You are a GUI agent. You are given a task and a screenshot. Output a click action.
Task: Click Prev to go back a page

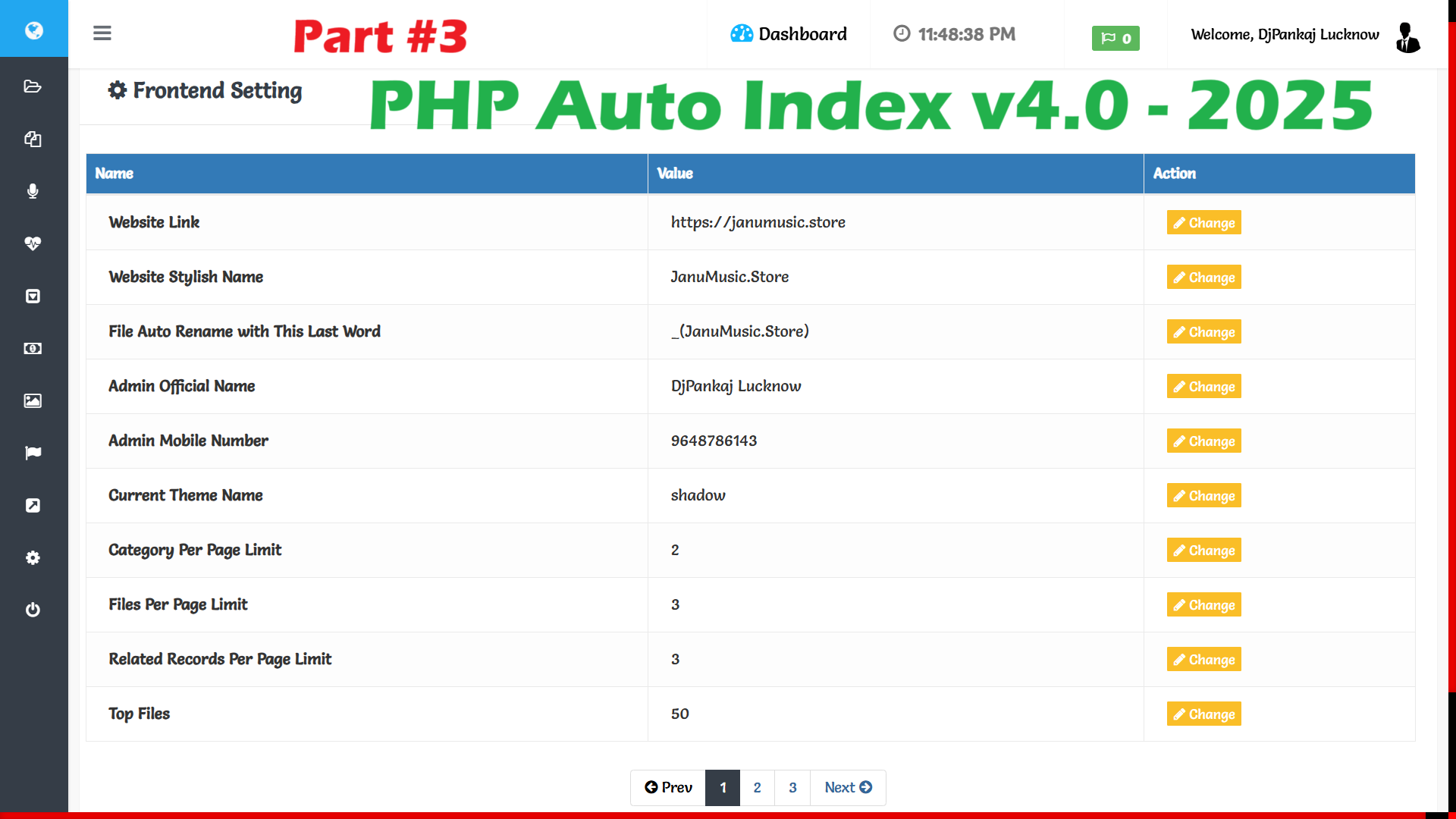click(669, 787)
